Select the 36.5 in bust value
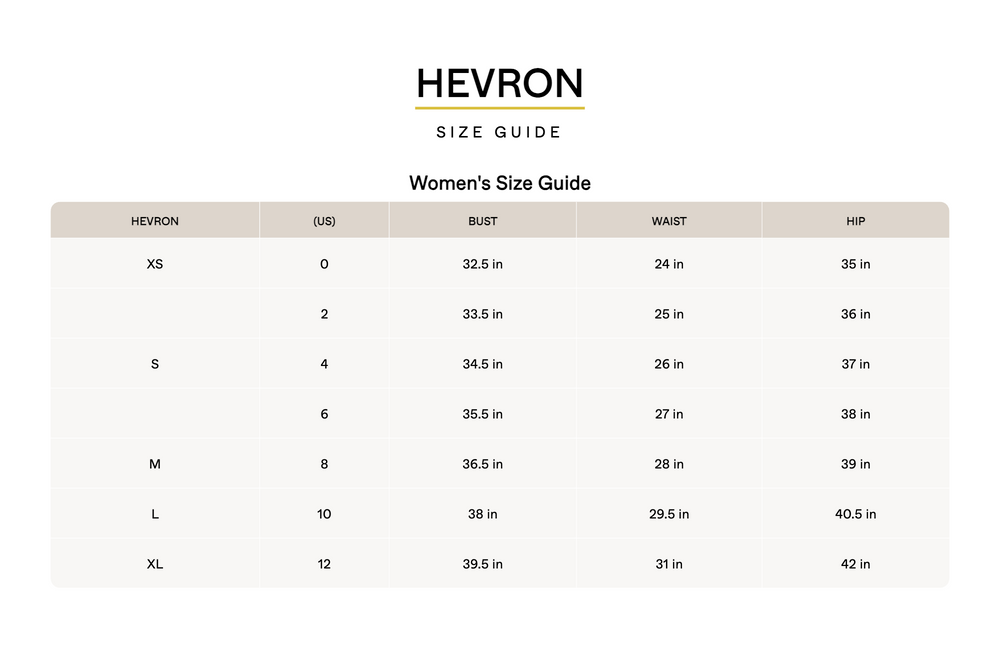This screenshot has height=654, width=1000. click(x=482, y=464)
